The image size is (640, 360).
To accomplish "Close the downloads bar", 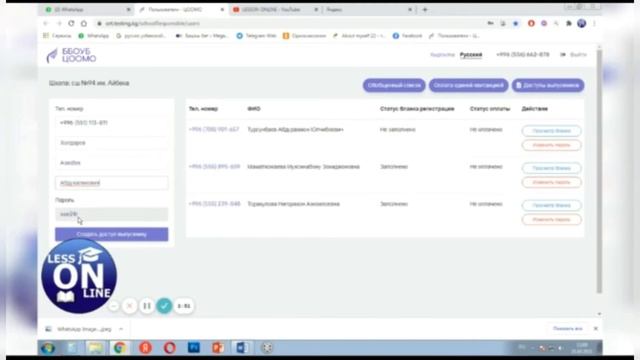I will pos(596,329).
